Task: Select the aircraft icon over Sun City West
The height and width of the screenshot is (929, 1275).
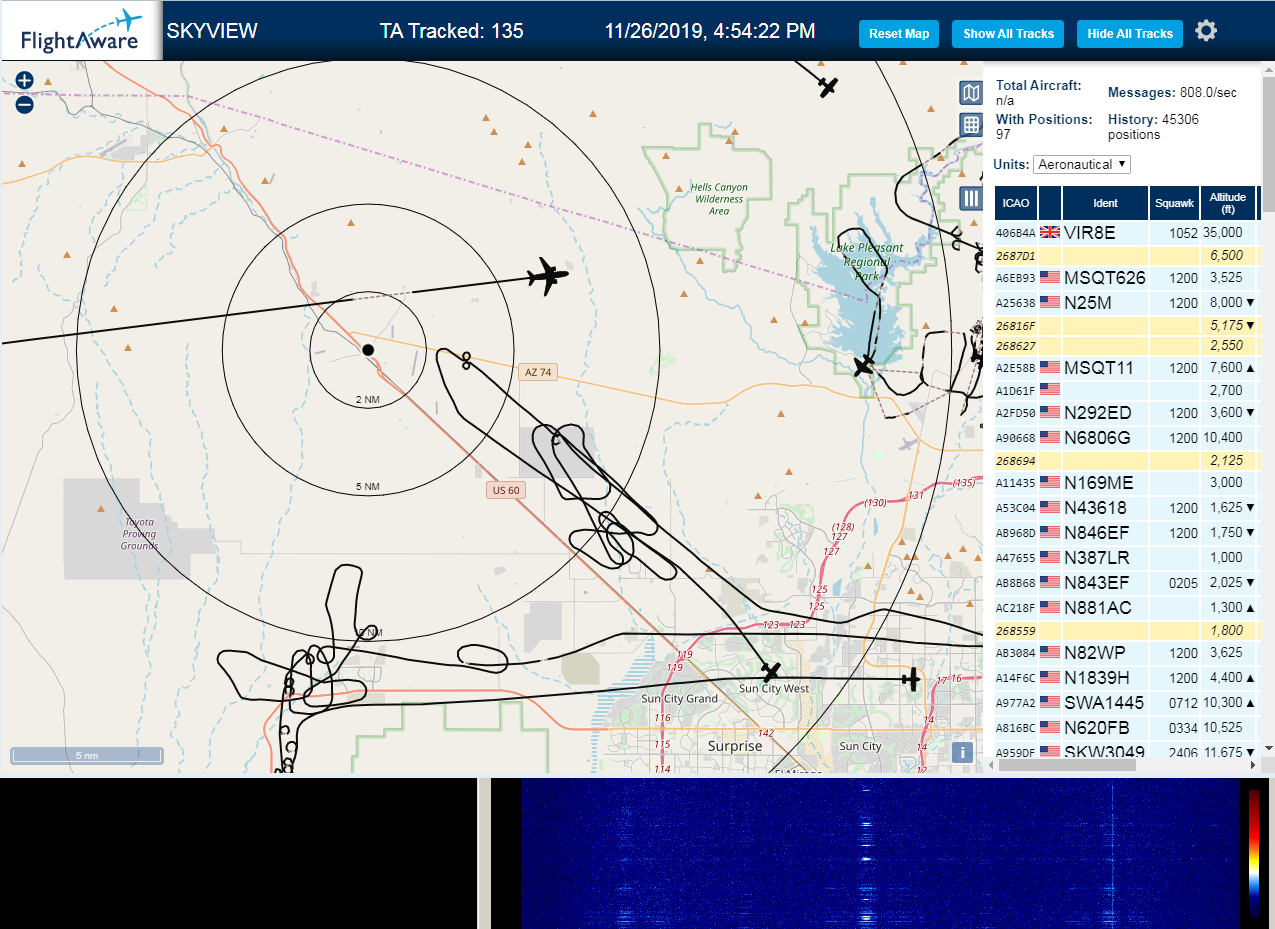Action: pyautogui.click(x=771, y=671)
